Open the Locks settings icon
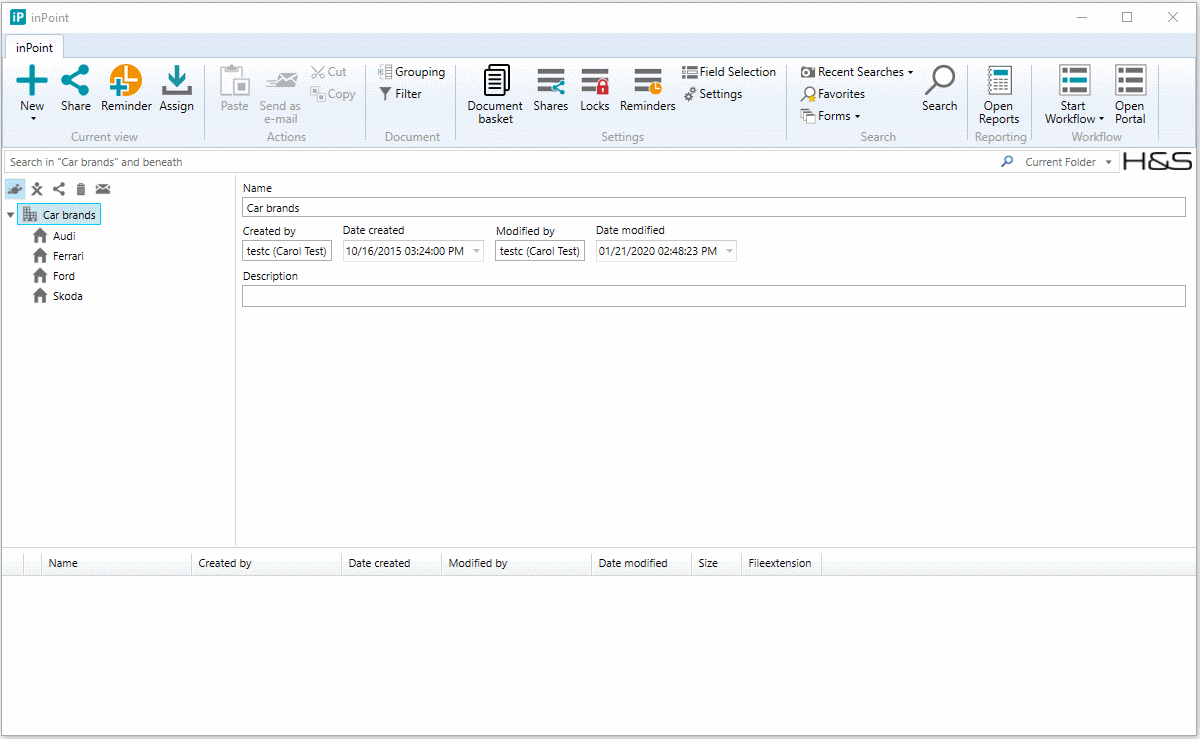 pyautogui.click(x=595, y=82)
